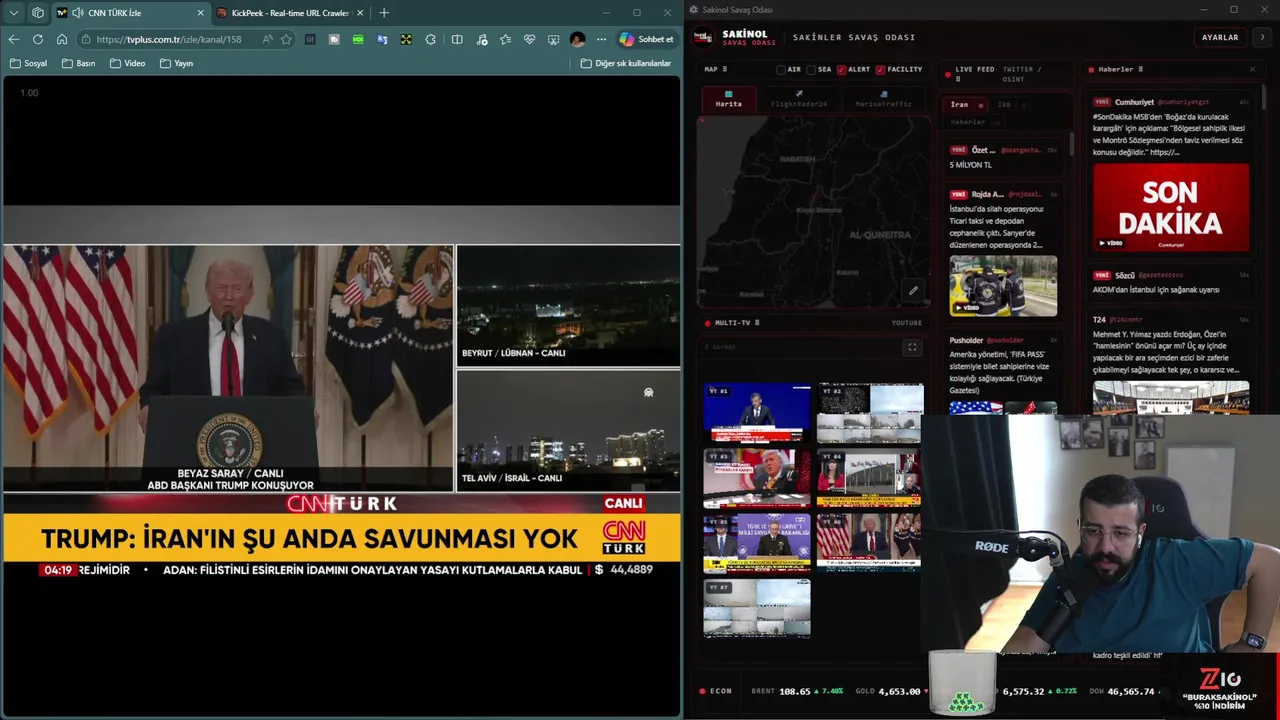Select Harita map tab
Screen dimensions: 1280x720
tap(728, 100)
